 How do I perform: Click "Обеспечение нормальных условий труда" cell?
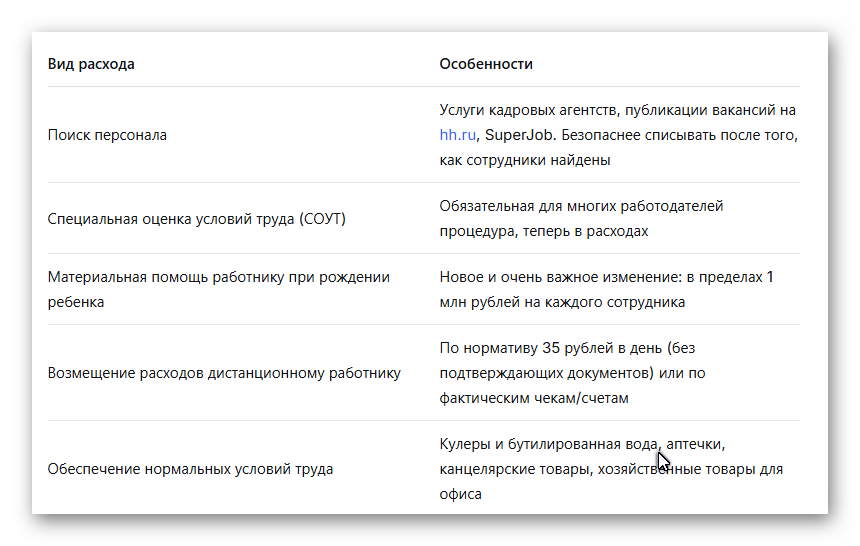tap(190, 469)
